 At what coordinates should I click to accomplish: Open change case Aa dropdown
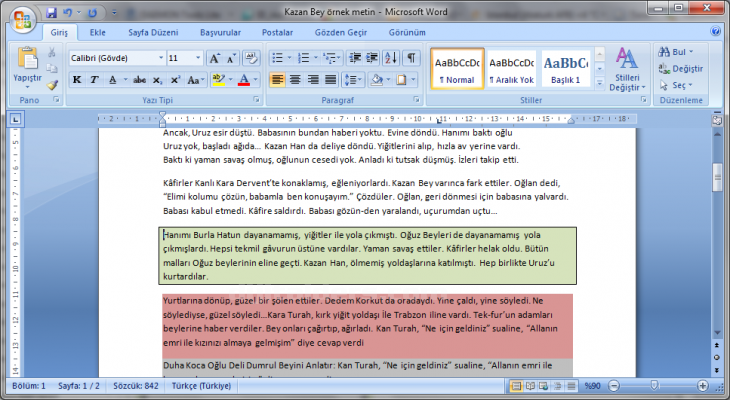click(x=196, y=80)
